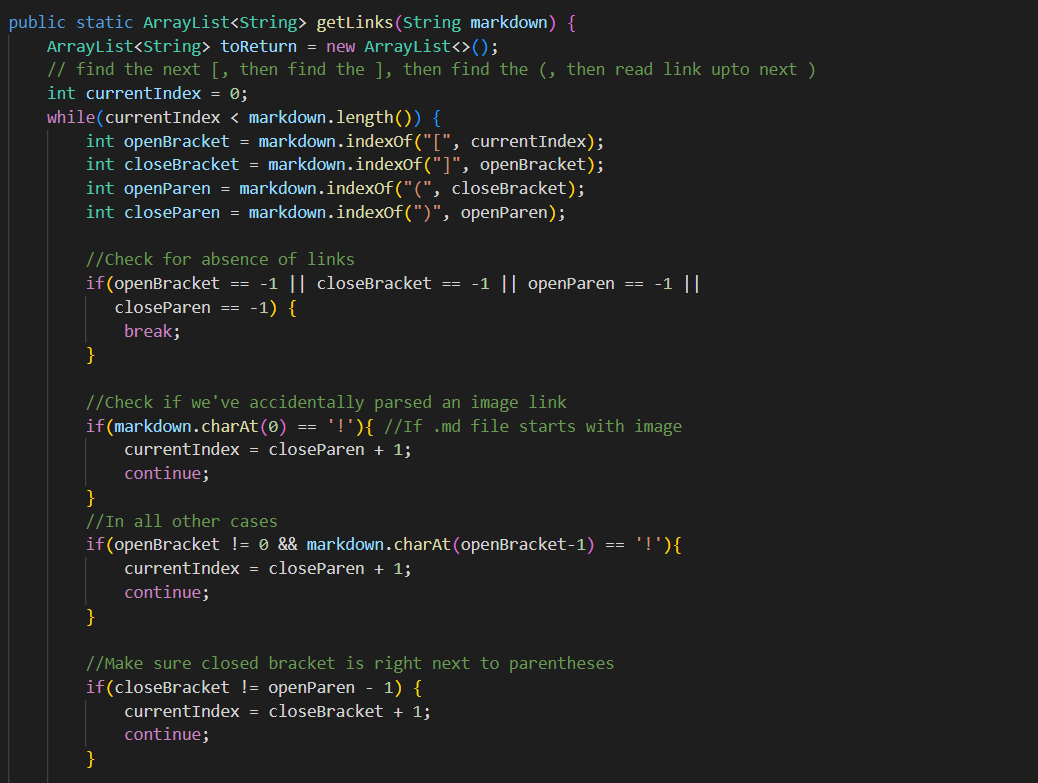Screen dimensions: 1038x783
Task: Click the 'Make sure closed bracket' comment
Action: point(350,663)
